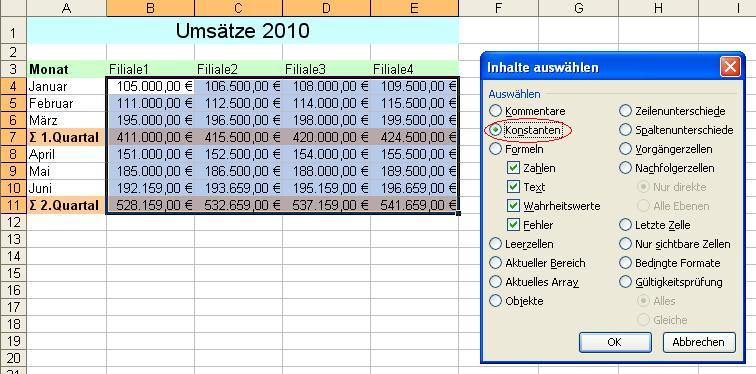Click the Abbrechen button

click(699, 342)
